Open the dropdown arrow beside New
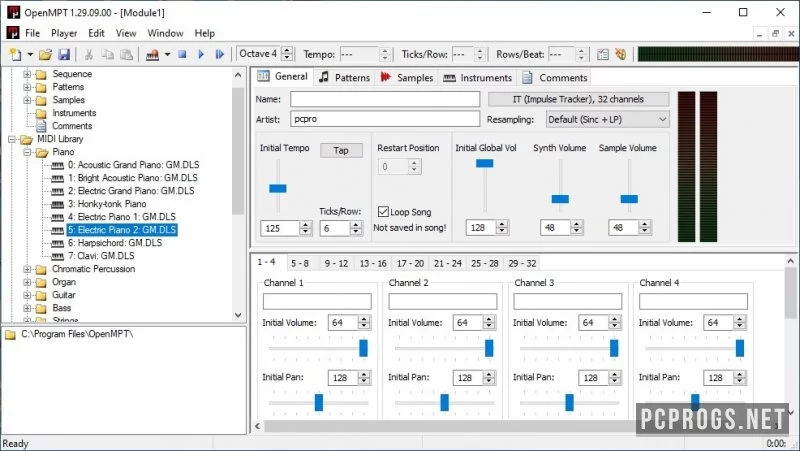The height and width of the screenshot is (451, 800). tap(30, 54)
